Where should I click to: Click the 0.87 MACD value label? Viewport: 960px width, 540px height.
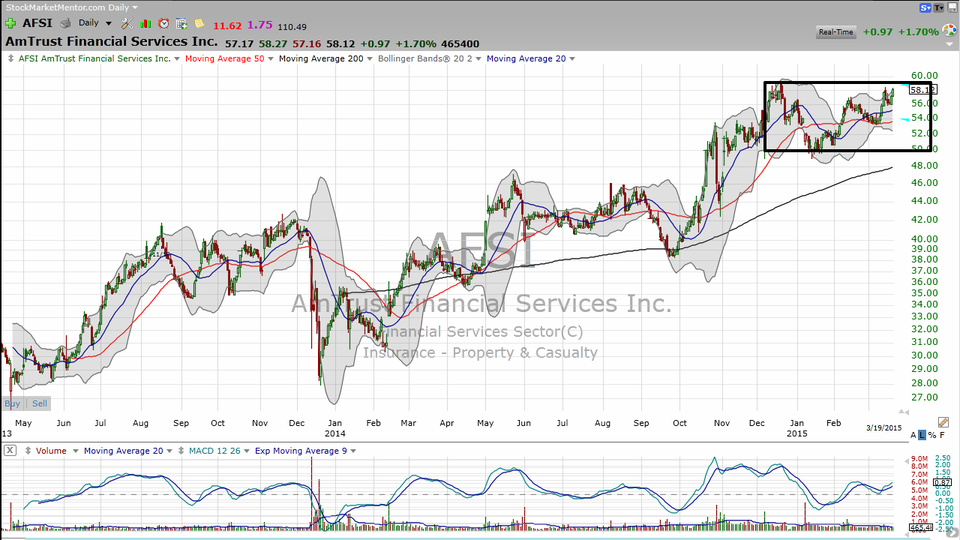[x=942, y=482]
